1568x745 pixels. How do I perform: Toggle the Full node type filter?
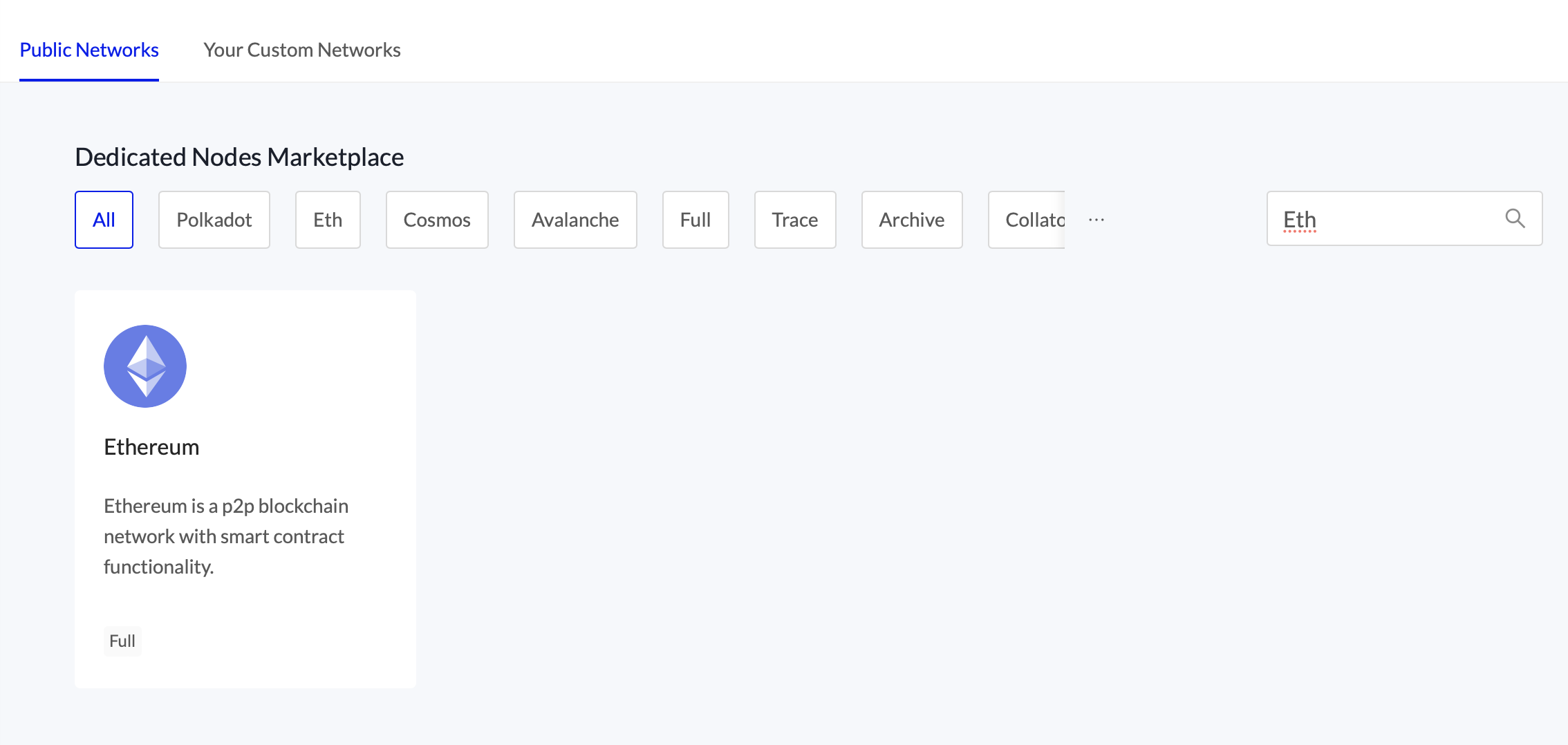695,219
